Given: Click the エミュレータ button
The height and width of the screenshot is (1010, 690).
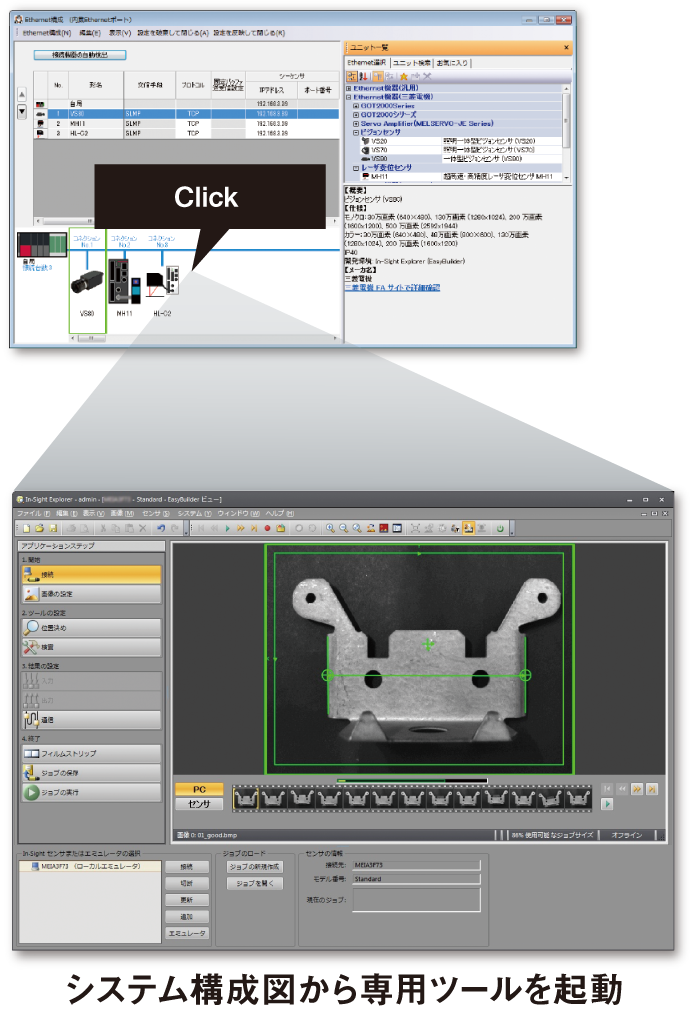Looking at the screenshot, I should 187,933.
